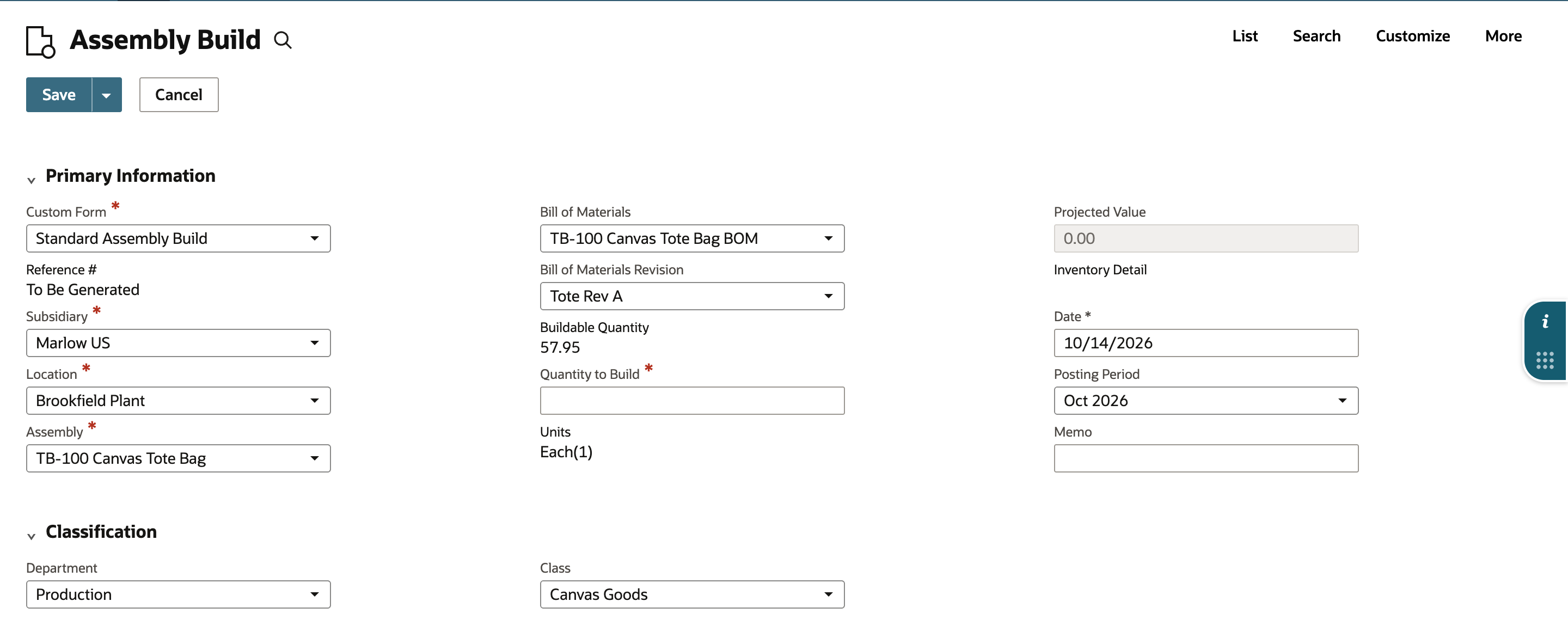The width and height of the screenshot is (1568, 638).
Task: Click the 'To Be Generated' reference text
Action: point(83,290)
